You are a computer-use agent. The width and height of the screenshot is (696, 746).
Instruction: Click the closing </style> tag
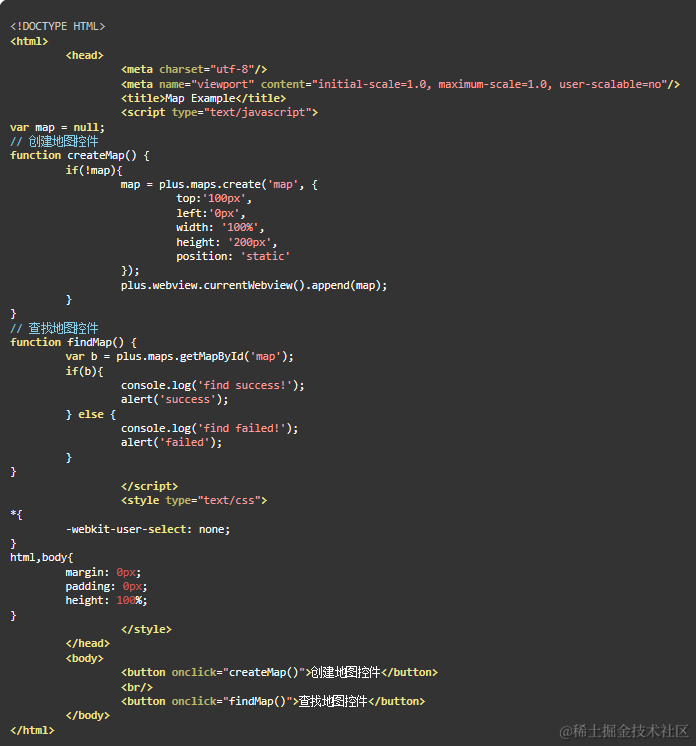(x=147, y=629)
